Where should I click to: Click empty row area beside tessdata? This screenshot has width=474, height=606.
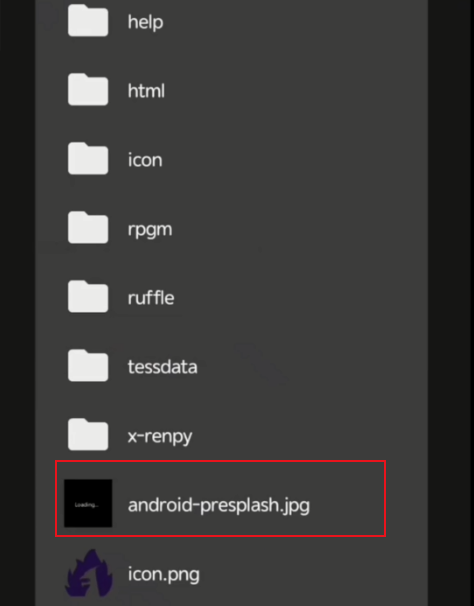309,366
